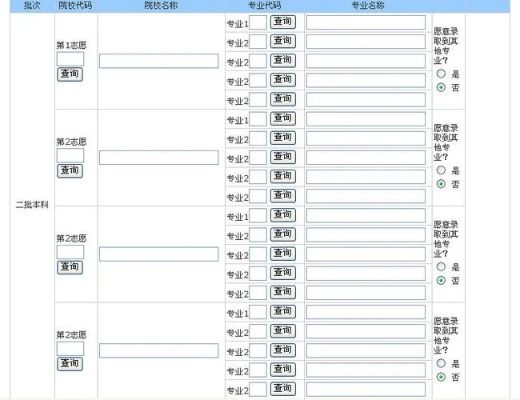Click 专业1 name field in bottom 第2志愿 block
Image resolution: width=520 pixels, height=400 pixels.
(366, 312)
